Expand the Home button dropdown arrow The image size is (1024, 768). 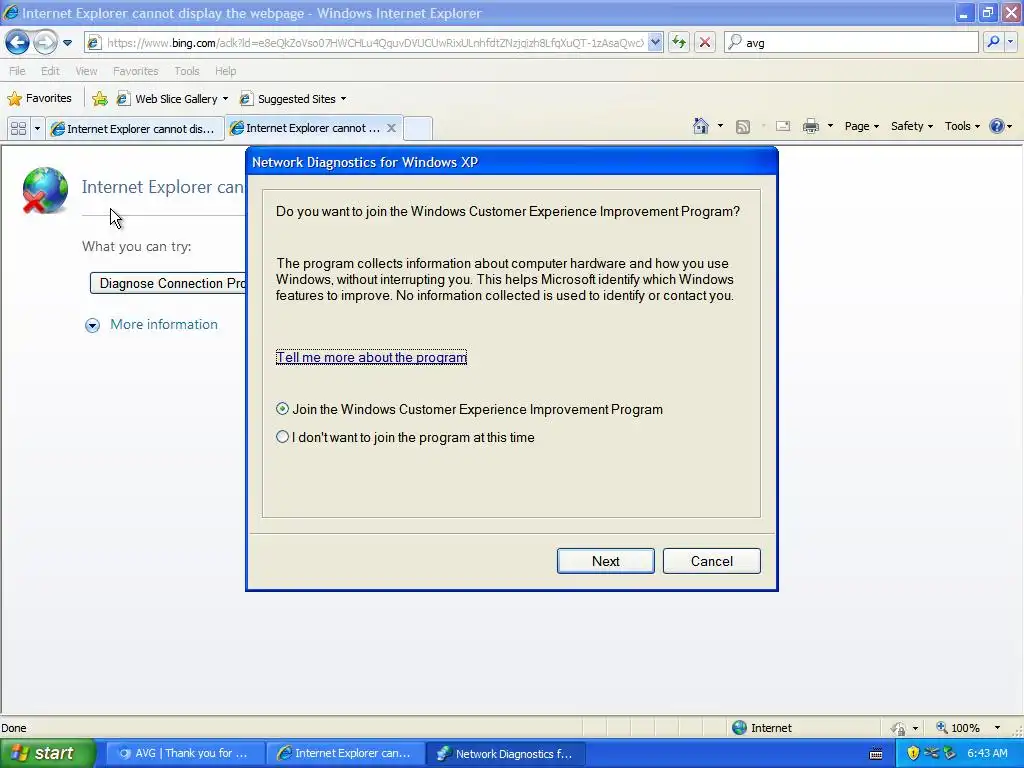point(720,126)
